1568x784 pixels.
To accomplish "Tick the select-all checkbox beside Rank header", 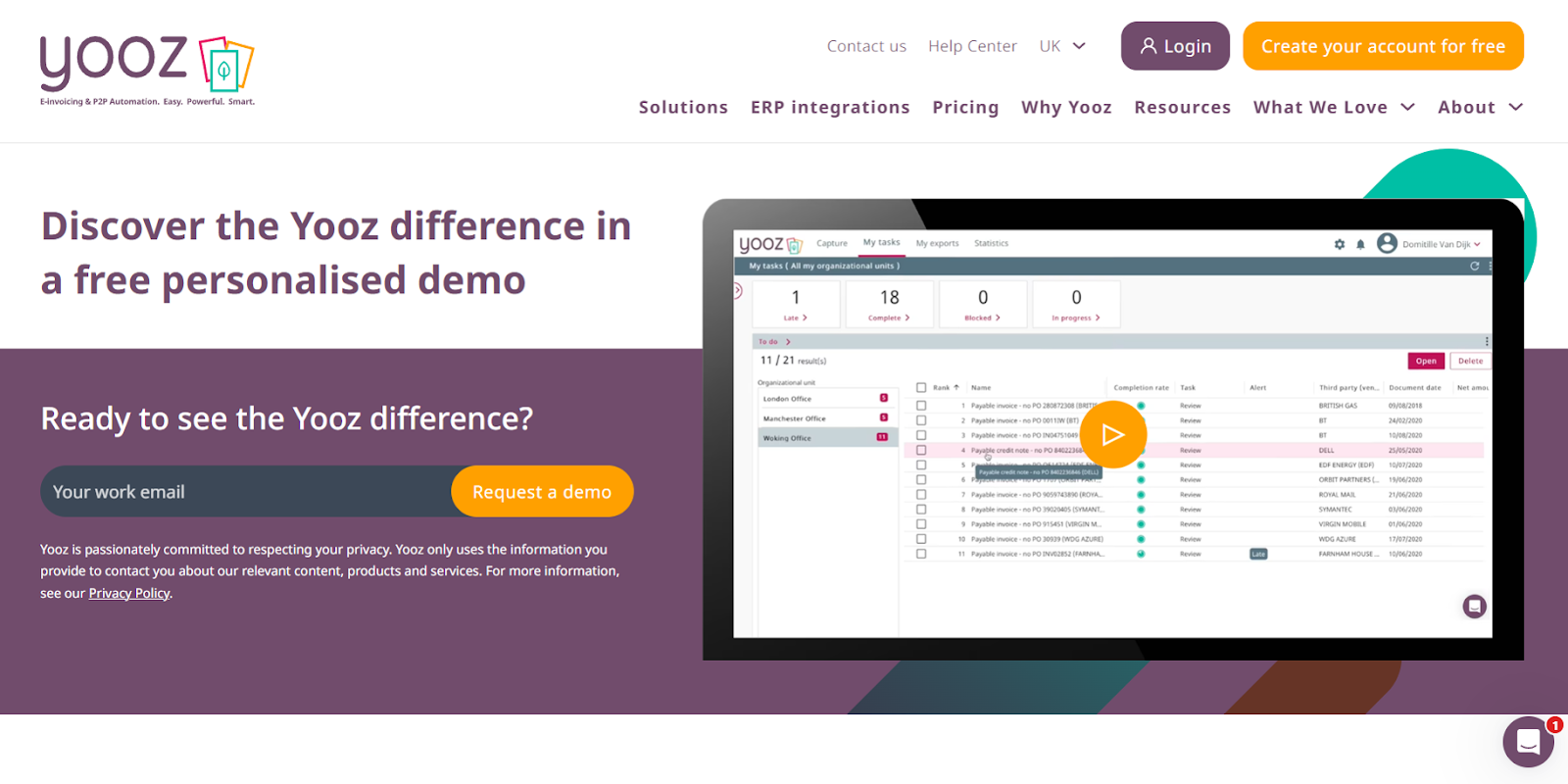I will click(921, 388).
